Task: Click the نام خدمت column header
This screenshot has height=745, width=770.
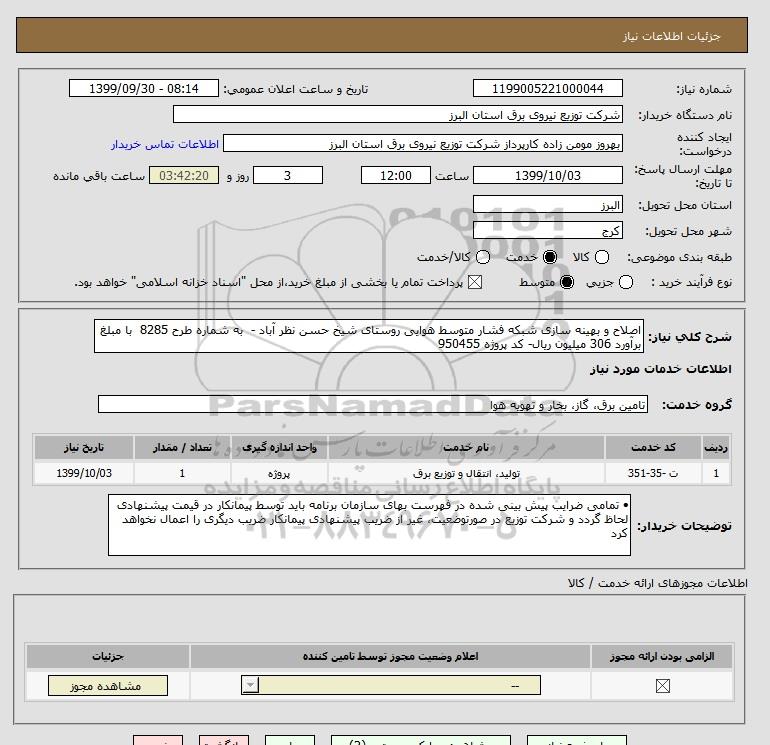Action: coord(467,447)
